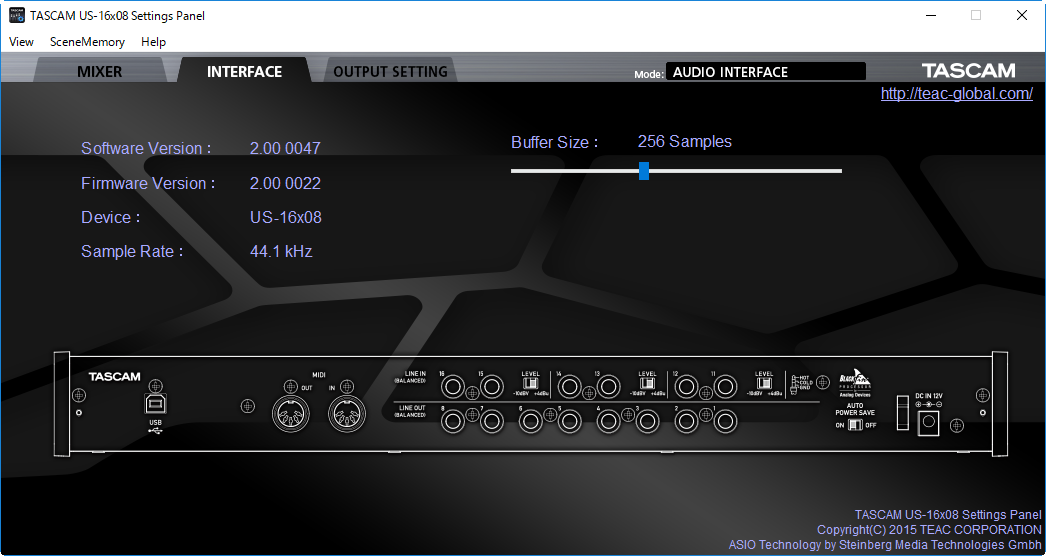Click the ASIO Technology by Steinberg text
This screenshot has width=1046, height=556.
point(885,545)
